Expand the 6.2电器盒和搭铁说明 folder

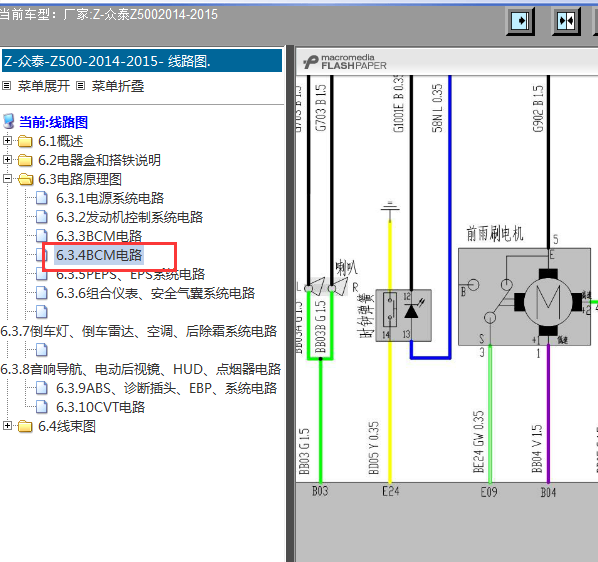click(7, 159)
